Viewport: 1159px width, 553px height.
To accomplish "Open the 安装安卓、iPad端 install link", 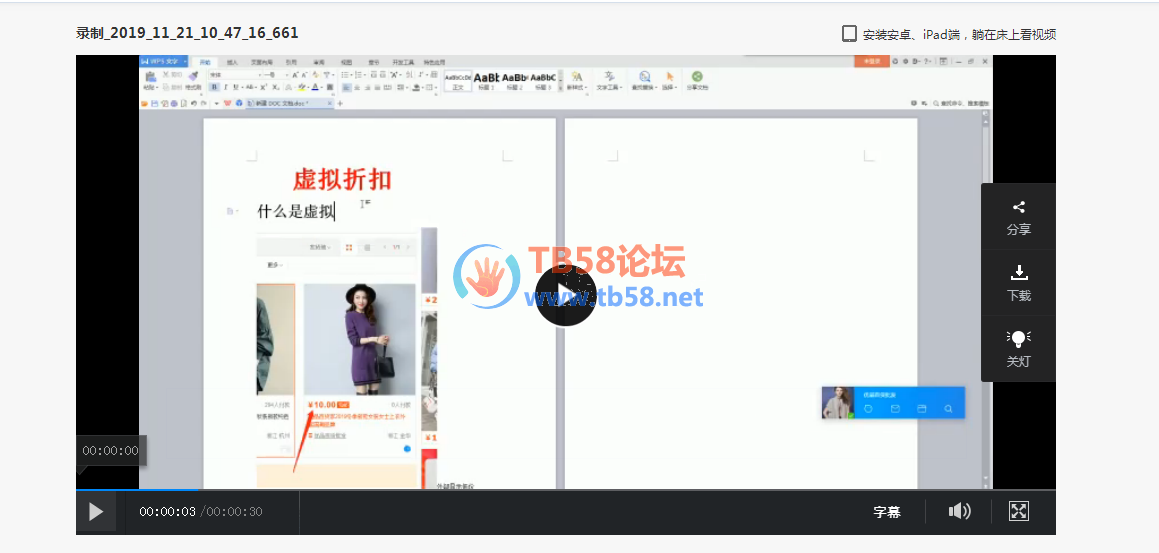I will (950, 34).
